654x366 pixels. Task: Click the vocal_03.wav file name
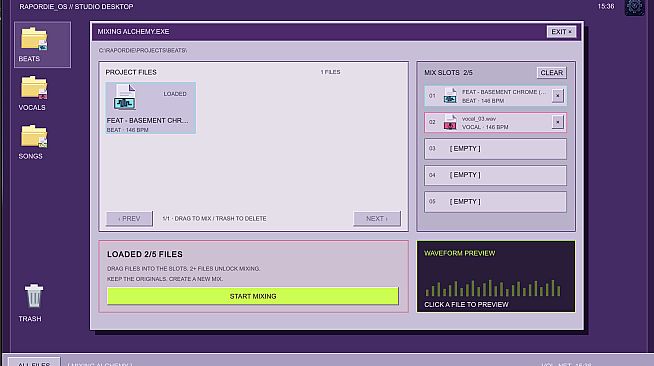pos(479,119)
